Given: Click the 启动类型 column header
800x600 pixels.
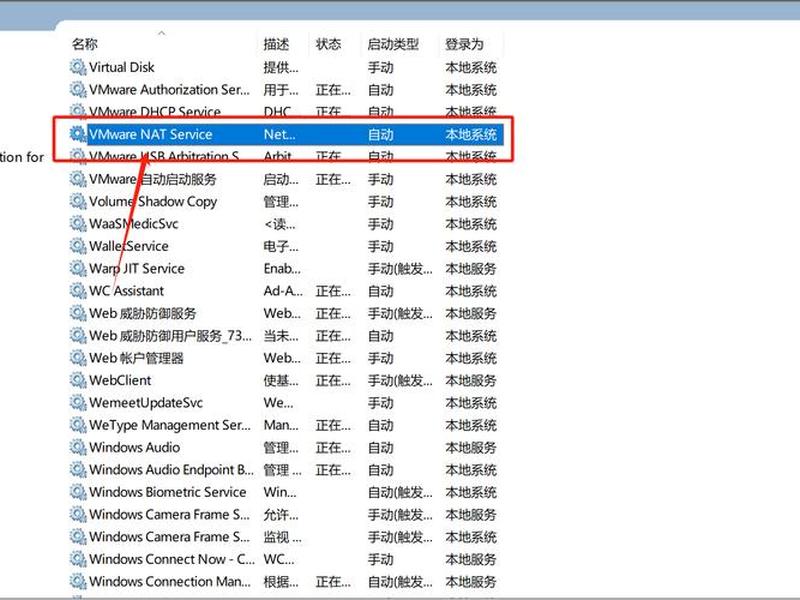Looking at the screenshot, I should [x=393, y=44].
